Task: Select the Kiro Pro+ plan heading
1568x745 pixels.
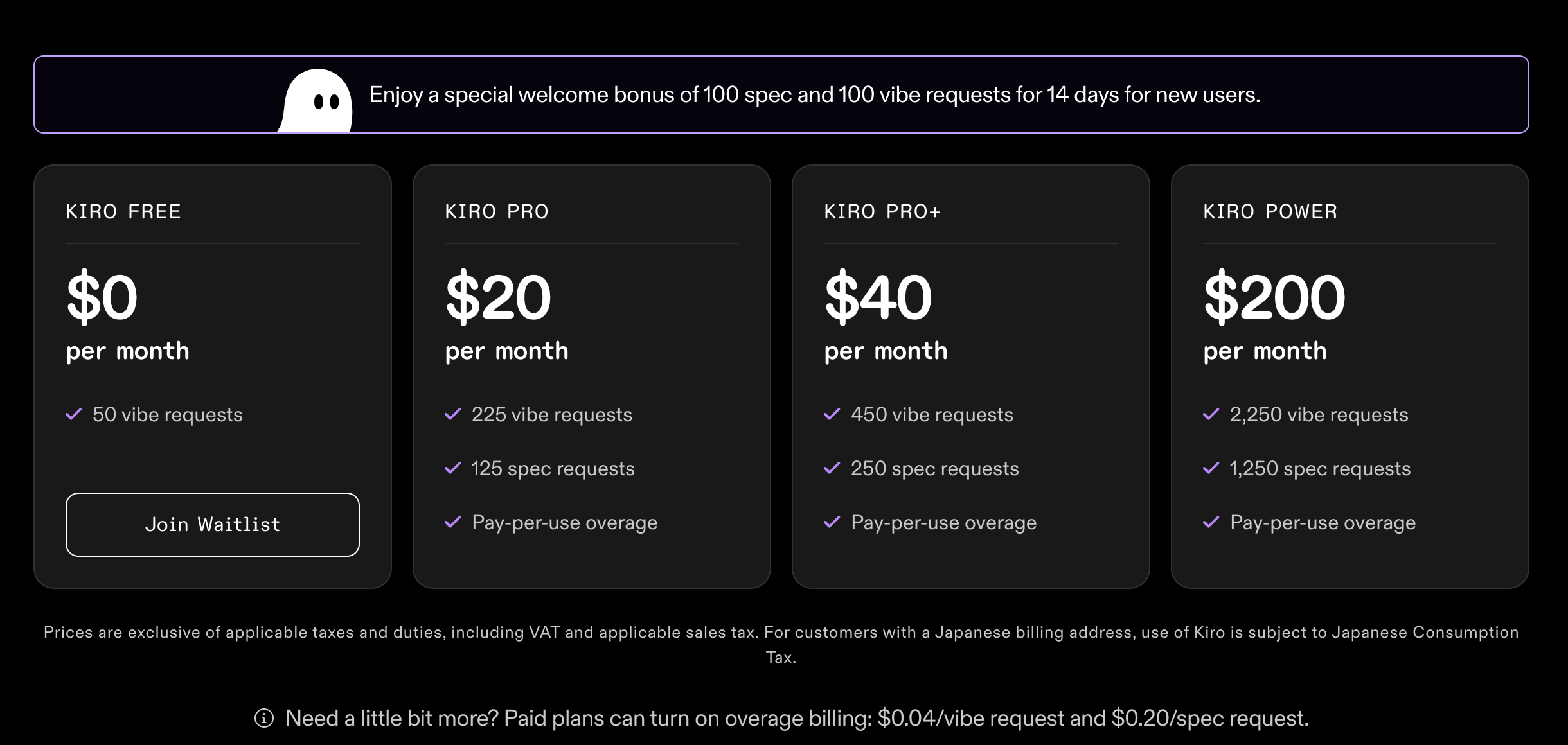Action: coord(882,211)
